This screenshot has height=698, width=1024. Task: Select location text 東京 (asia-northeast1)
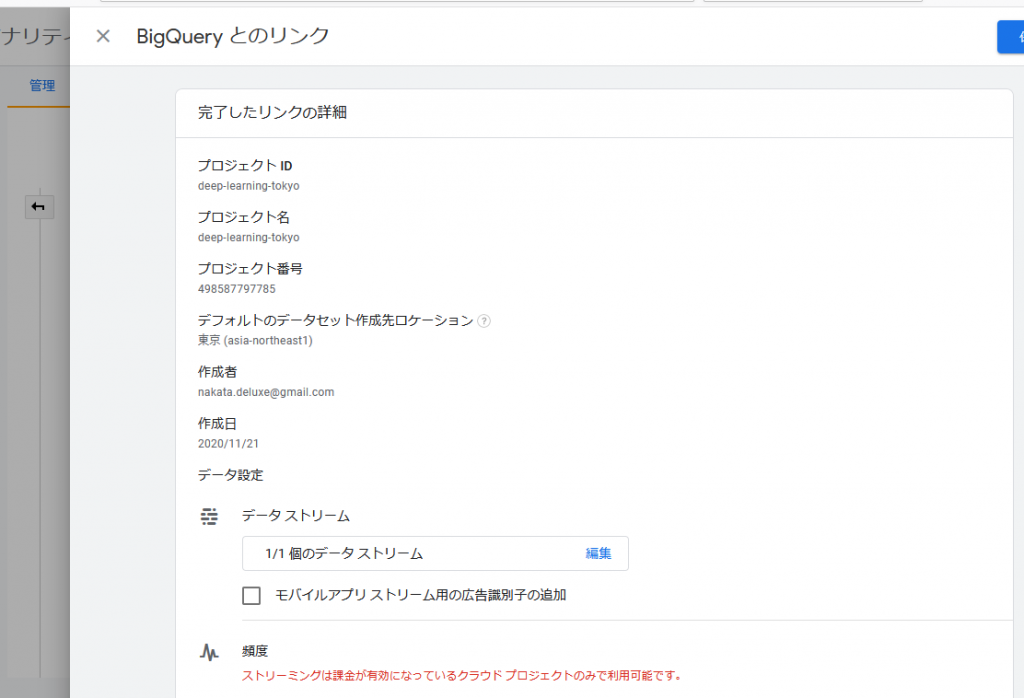(x=255, y=340)
